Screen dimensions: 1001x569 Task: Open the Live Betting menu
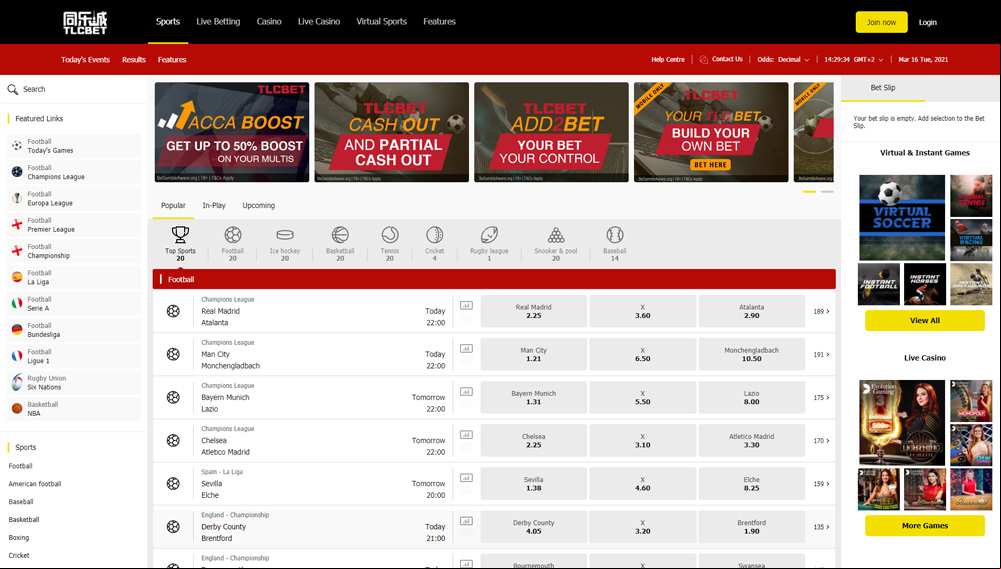coord(218,22)
